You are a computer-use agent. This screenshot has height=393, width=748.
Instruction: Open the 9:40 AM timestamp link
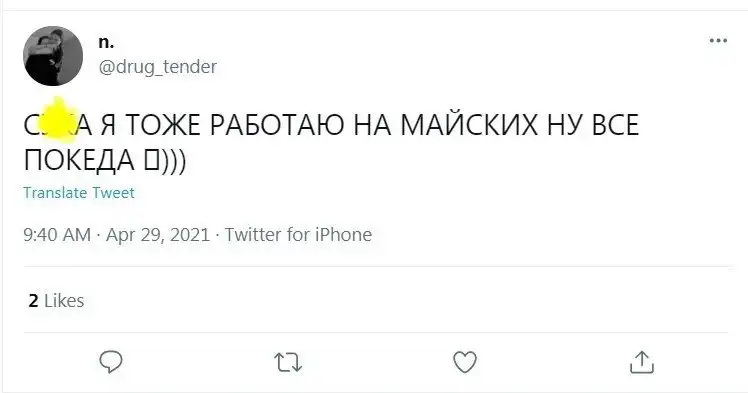tap(57, 235)
